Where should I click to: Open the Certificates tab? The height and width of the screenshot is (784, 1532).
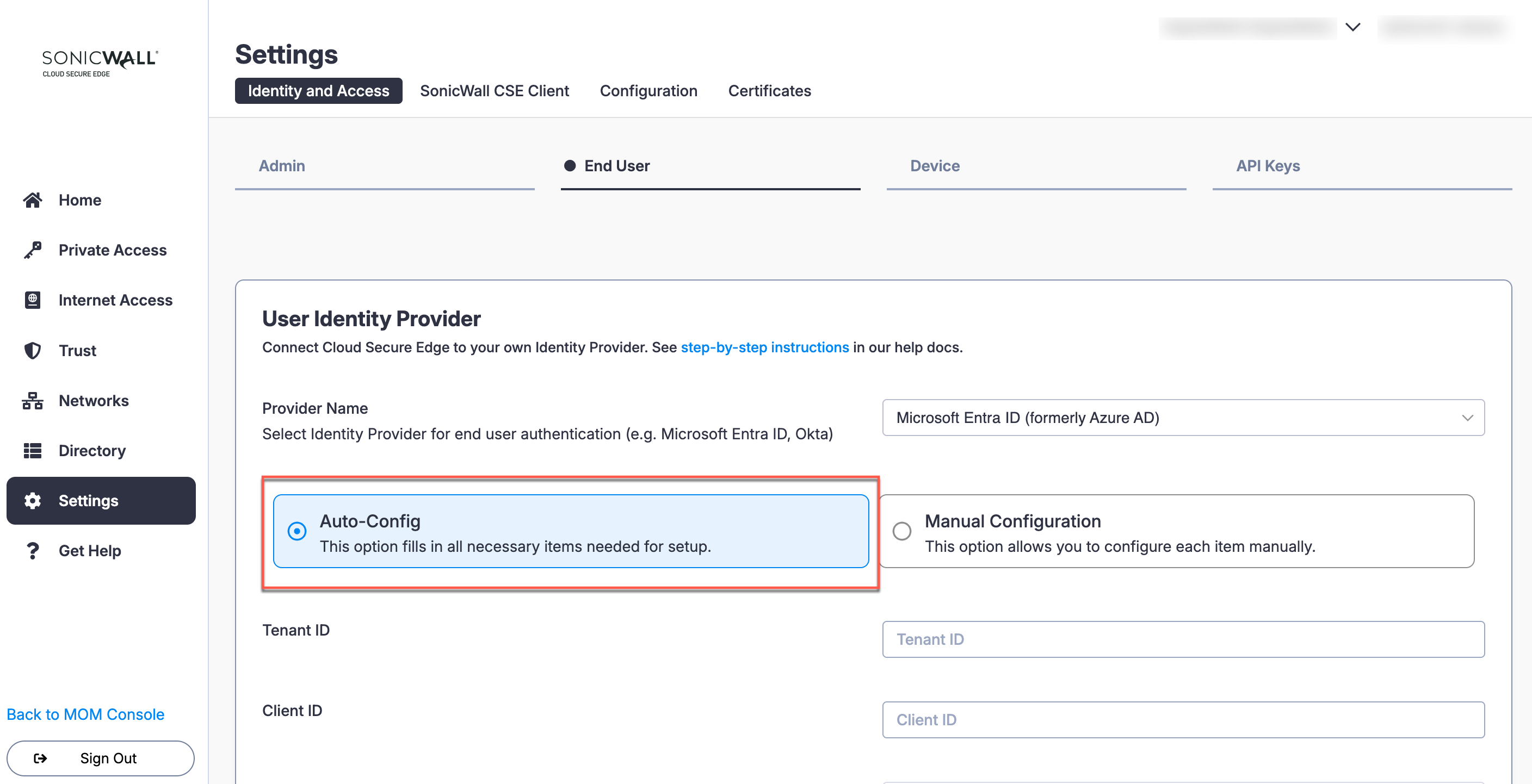tap(769, 91)
